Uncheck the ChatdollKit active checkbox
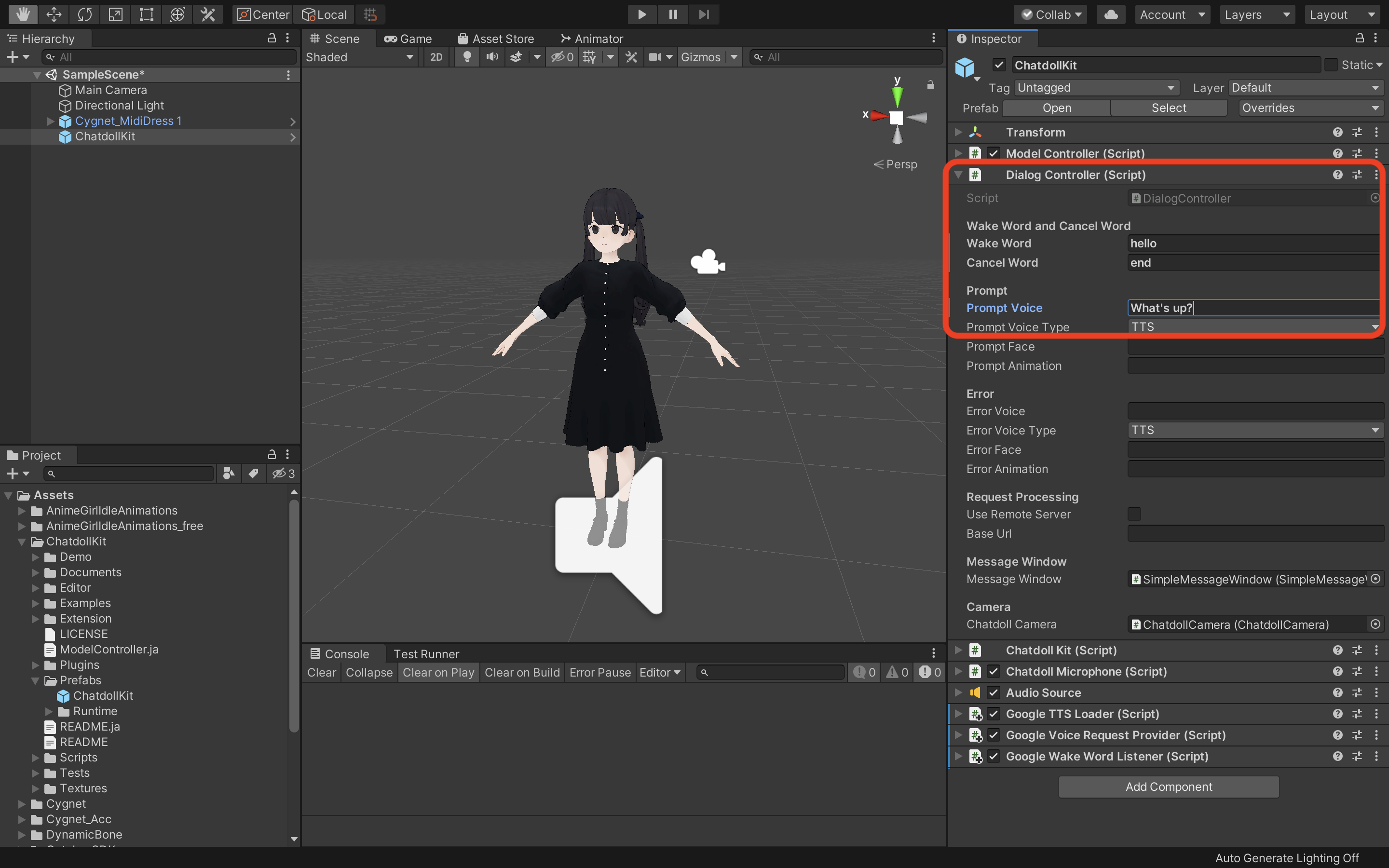1389x868 pixels. [999, 65]
